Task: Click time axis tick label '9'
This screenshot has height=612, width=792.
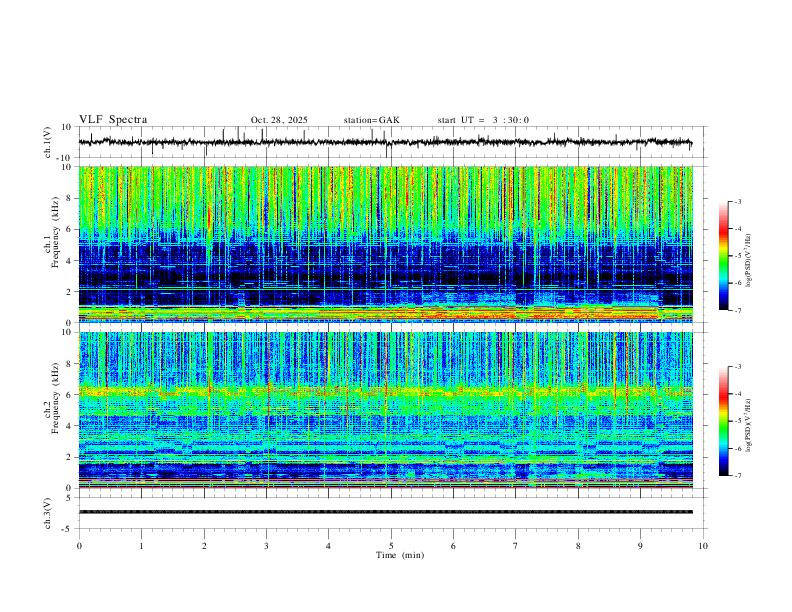Action: pyautogui.click(x=640, y=546)
